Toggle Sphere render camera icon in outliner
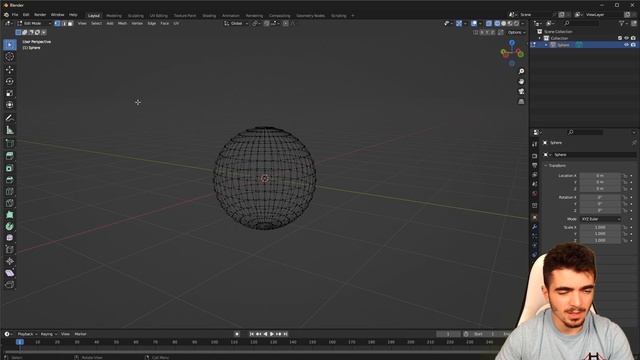640x360 pixels. click(633, 45)
